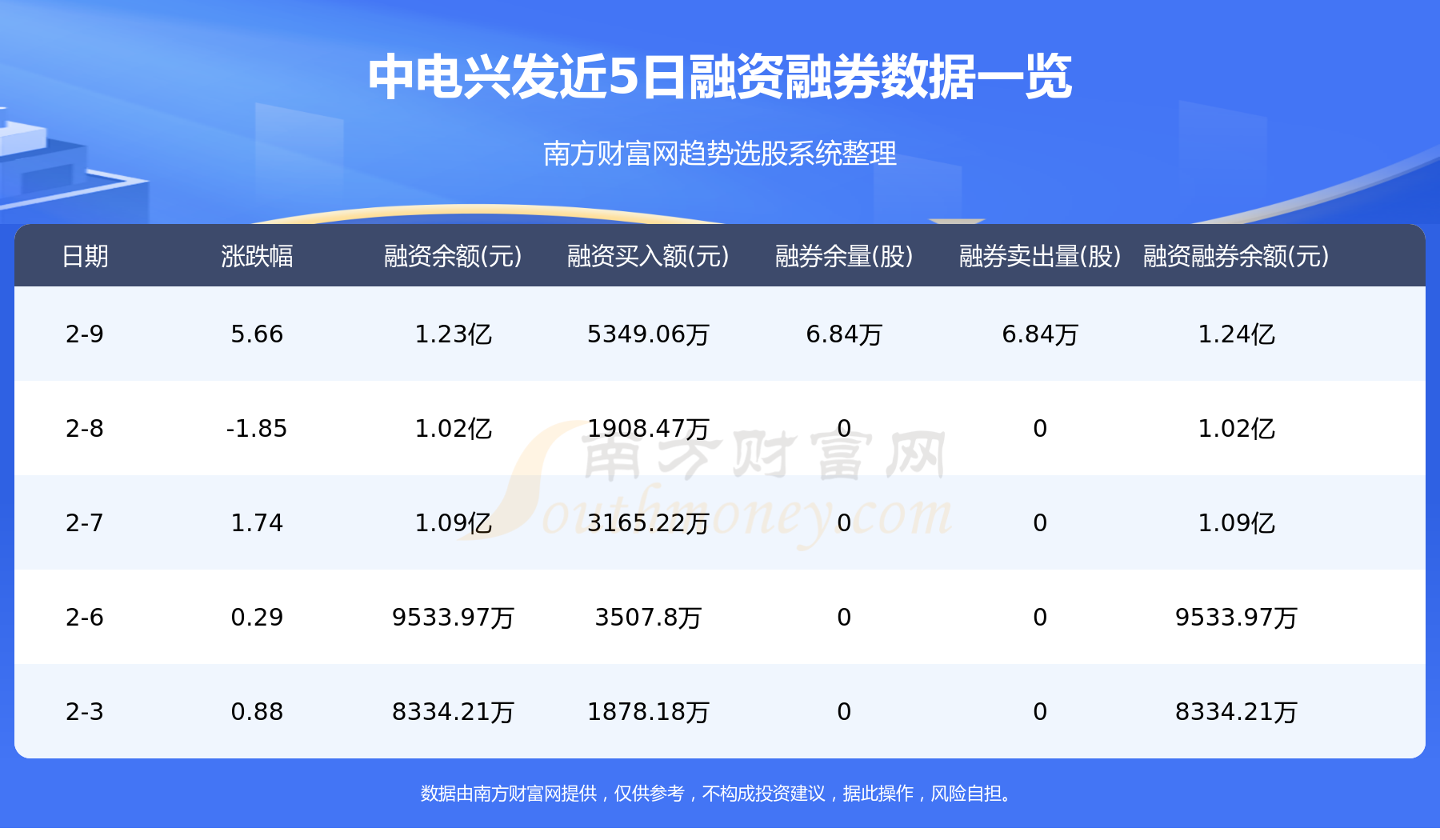Viewport: 1440px width, 840px height.
Task: Click 1.02亿 in the 融资余额 column
Action: pos(453,428)
